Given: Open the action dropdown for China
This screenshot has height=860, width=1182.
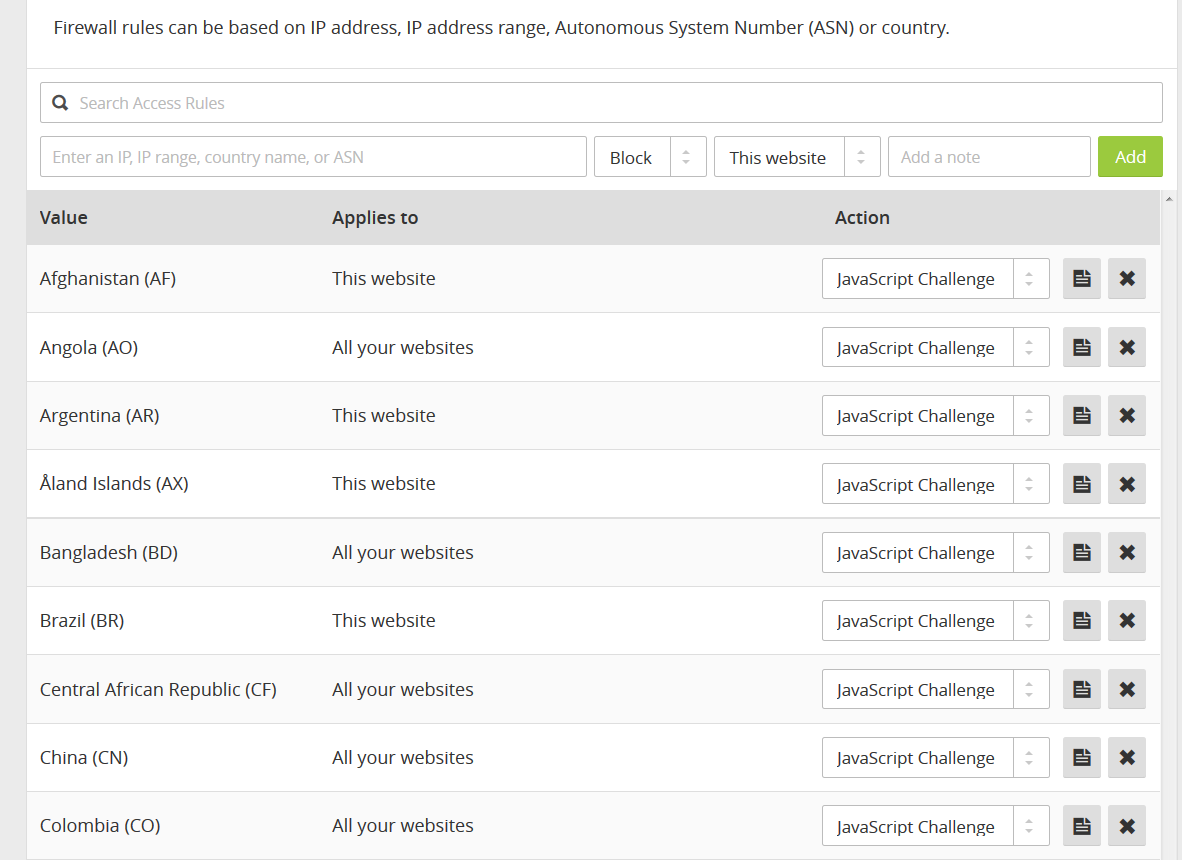Looking at the screenshot, I should pos(935,758).
